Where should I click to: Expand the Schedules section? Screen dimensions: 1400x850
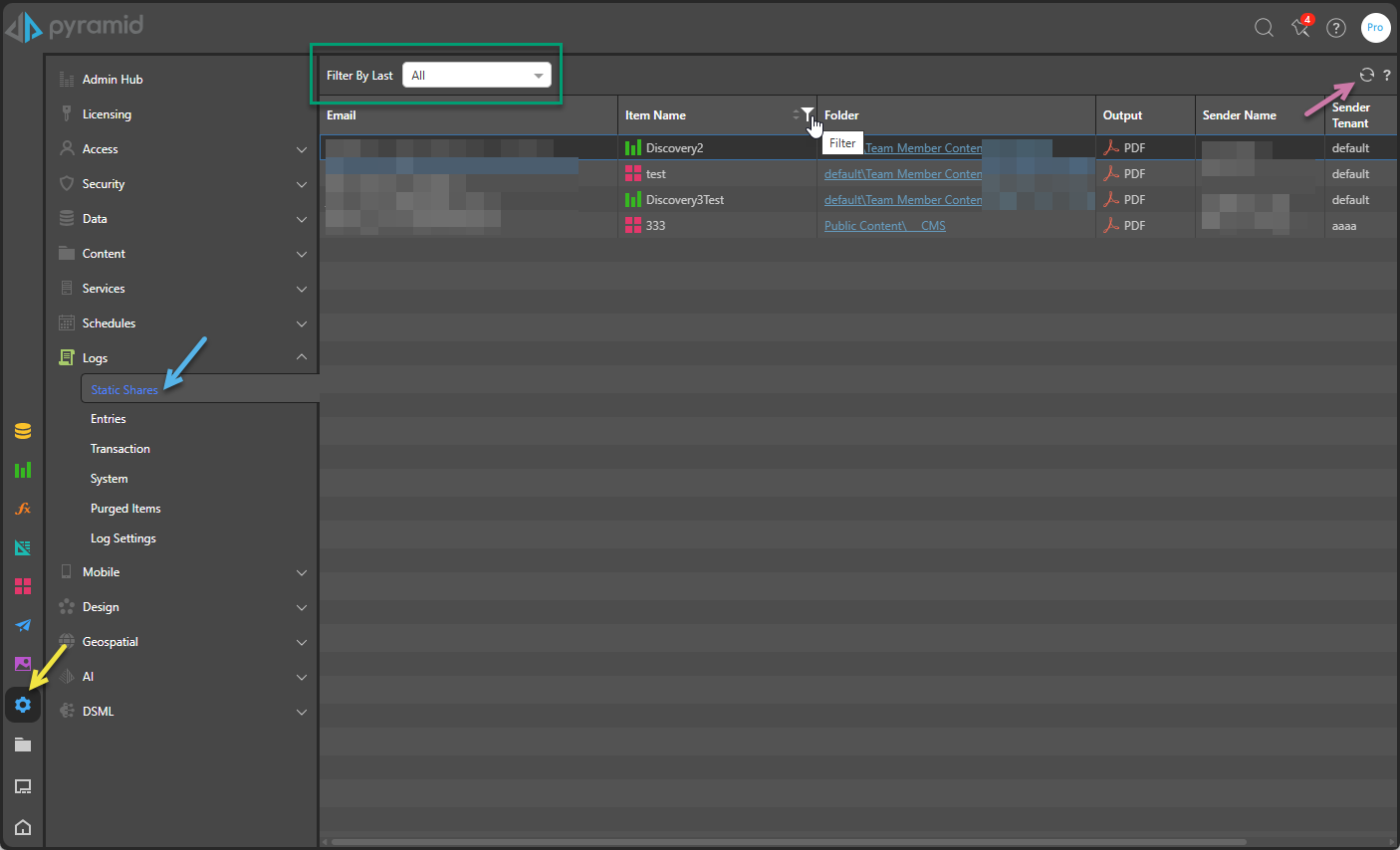183,323
